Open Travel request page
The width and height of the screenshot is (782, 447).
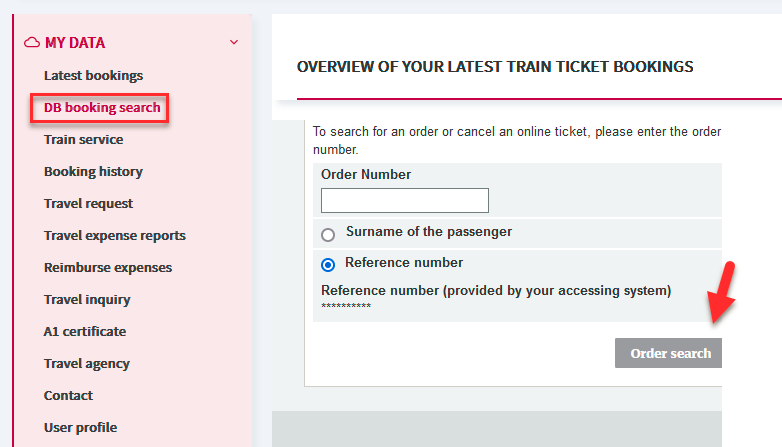[88, 204]
